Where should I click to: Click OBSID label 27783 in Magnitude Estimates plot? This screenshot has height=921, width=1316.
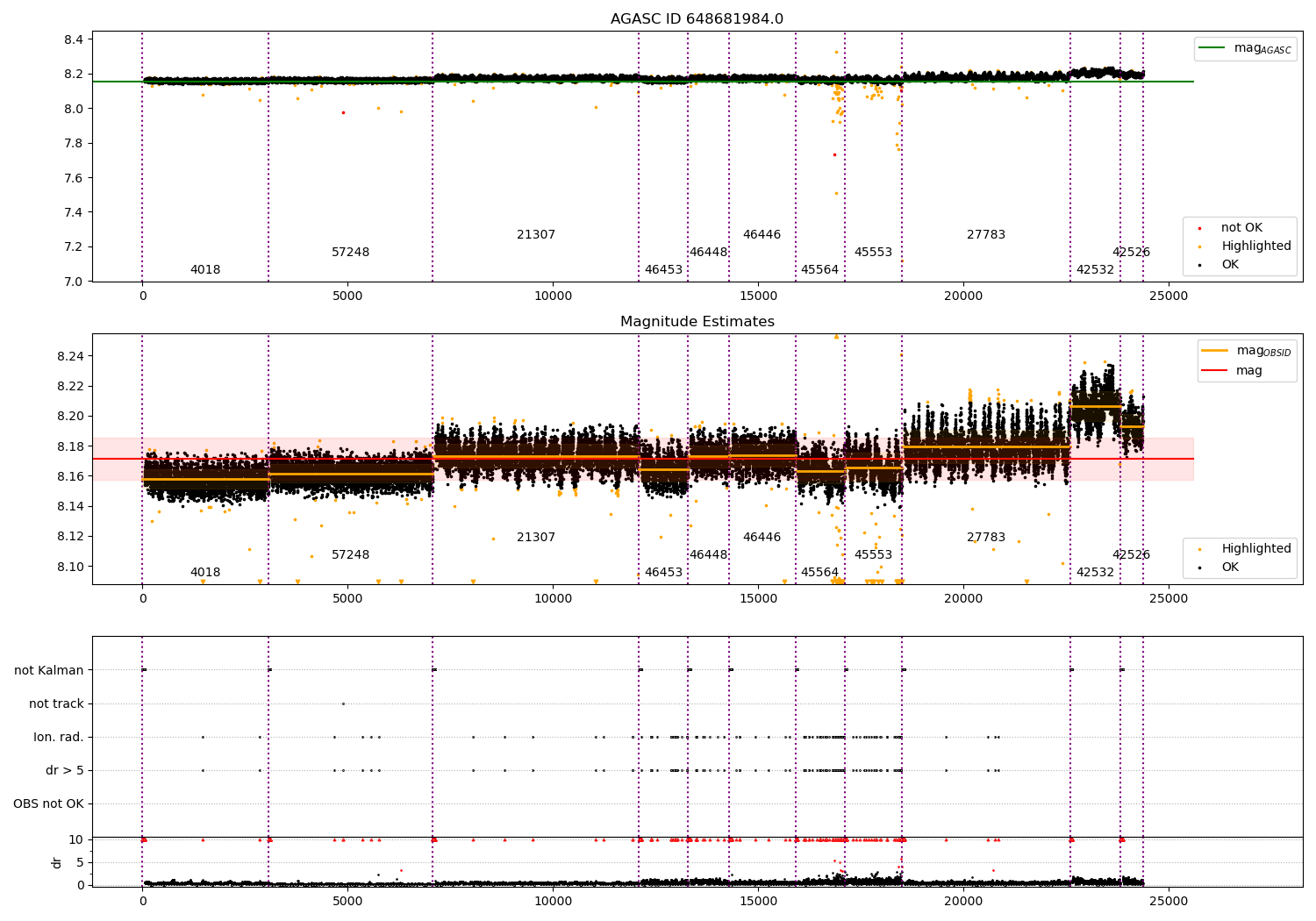(986, 538)
